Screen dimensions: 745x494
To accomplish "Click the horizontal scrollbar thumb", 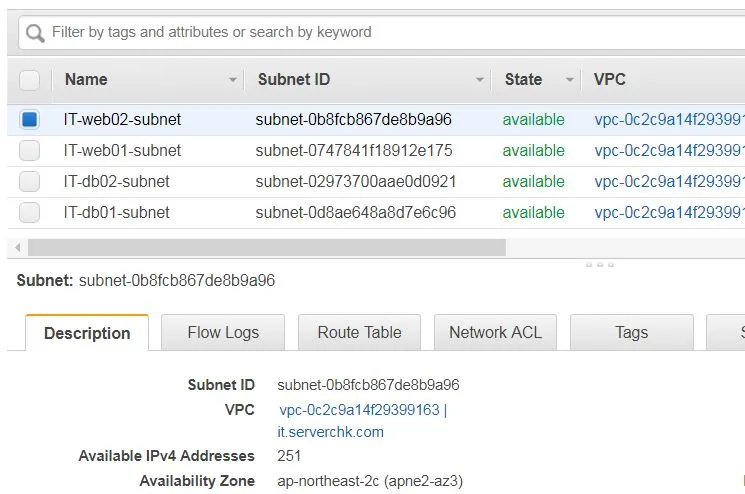I will pos(267,247).
